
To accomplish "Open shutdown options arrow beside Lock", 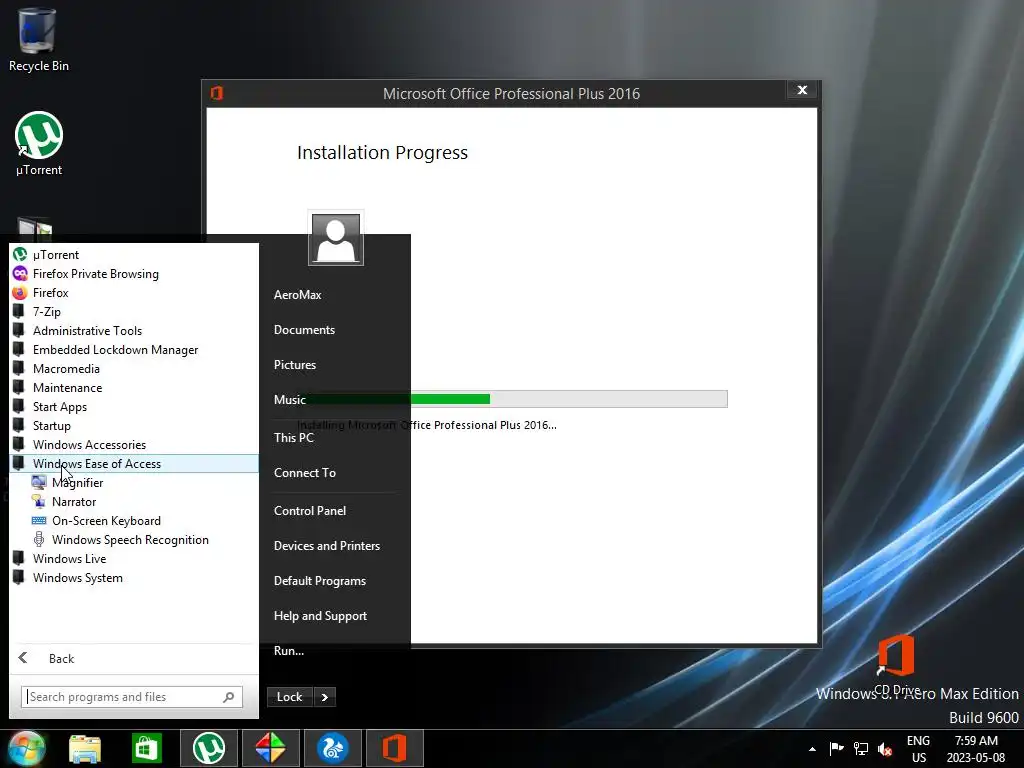I will [x=325, y=697].
